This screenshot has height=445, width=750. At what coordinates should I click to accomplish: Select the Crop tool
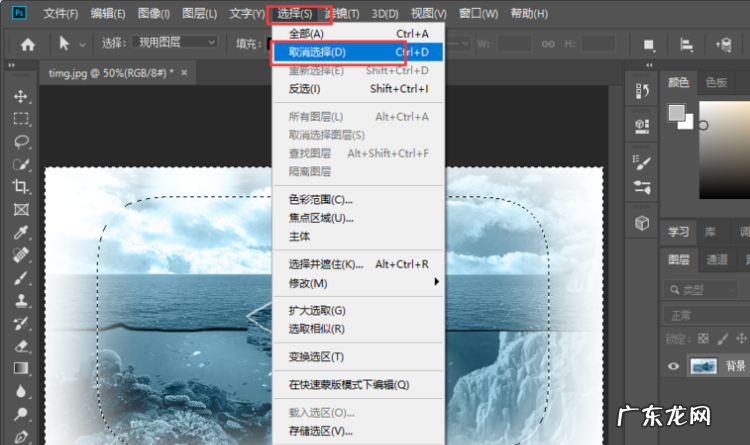21,187
